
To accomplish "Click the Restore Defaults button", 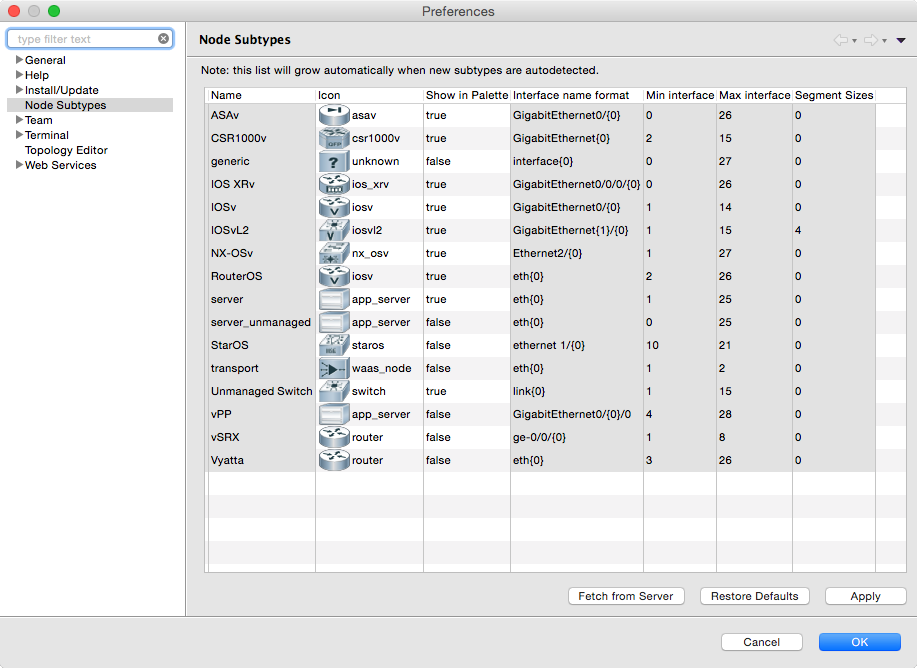I will click(754, 596).
